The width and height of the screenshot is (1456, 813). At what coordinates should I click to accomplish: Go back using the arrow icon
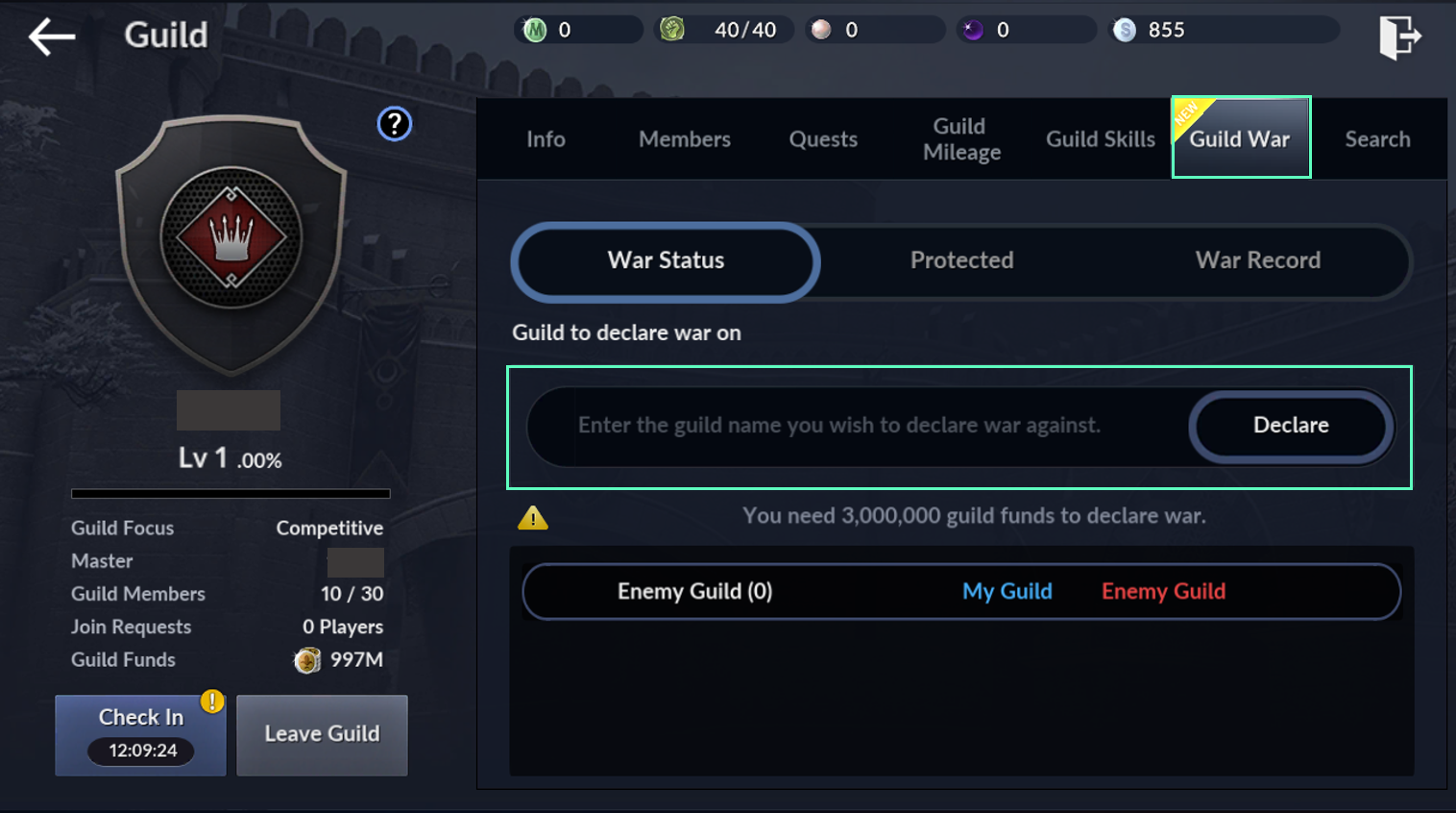pos(52,37)
